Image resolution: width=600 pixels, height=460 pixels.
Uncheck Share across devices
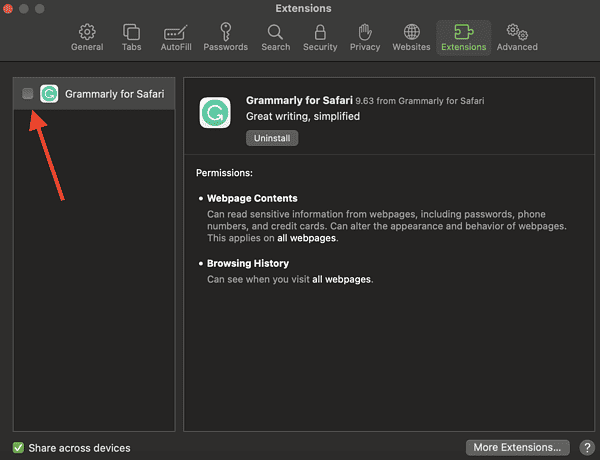point(19,447)
